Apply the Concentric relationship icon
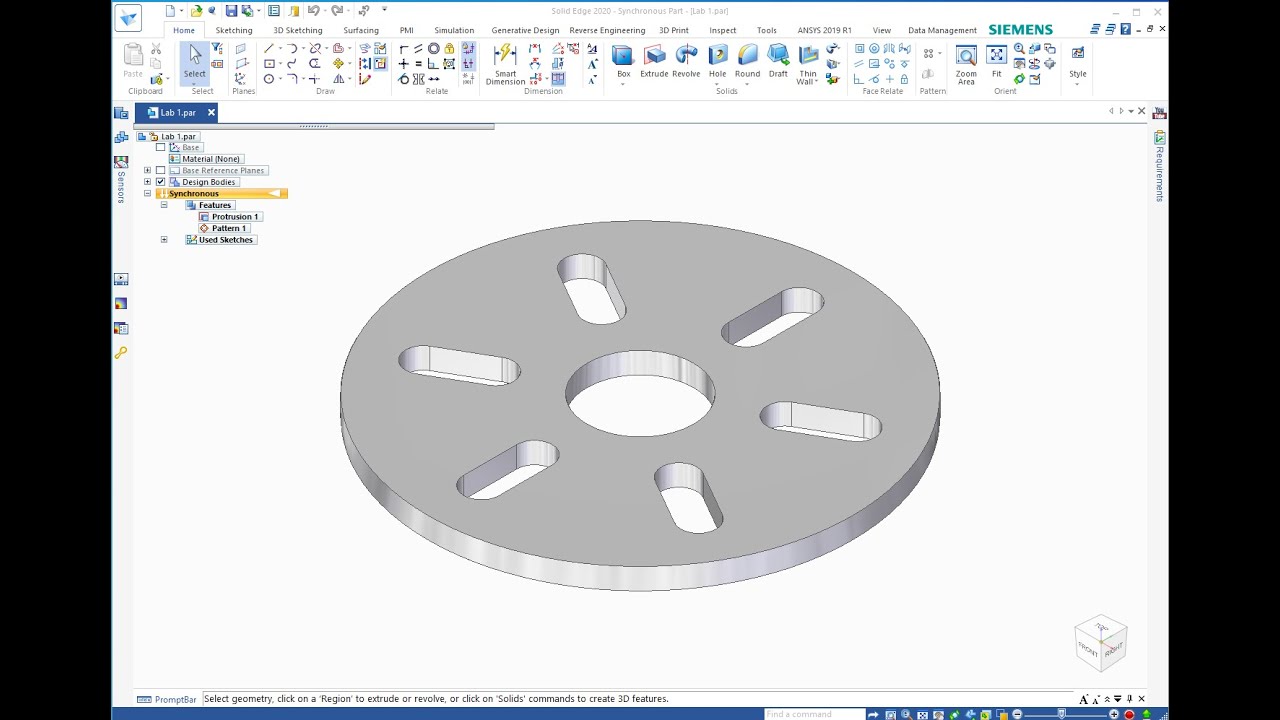This screenshot has width=1280, height=720. click(x=433, y=48)
